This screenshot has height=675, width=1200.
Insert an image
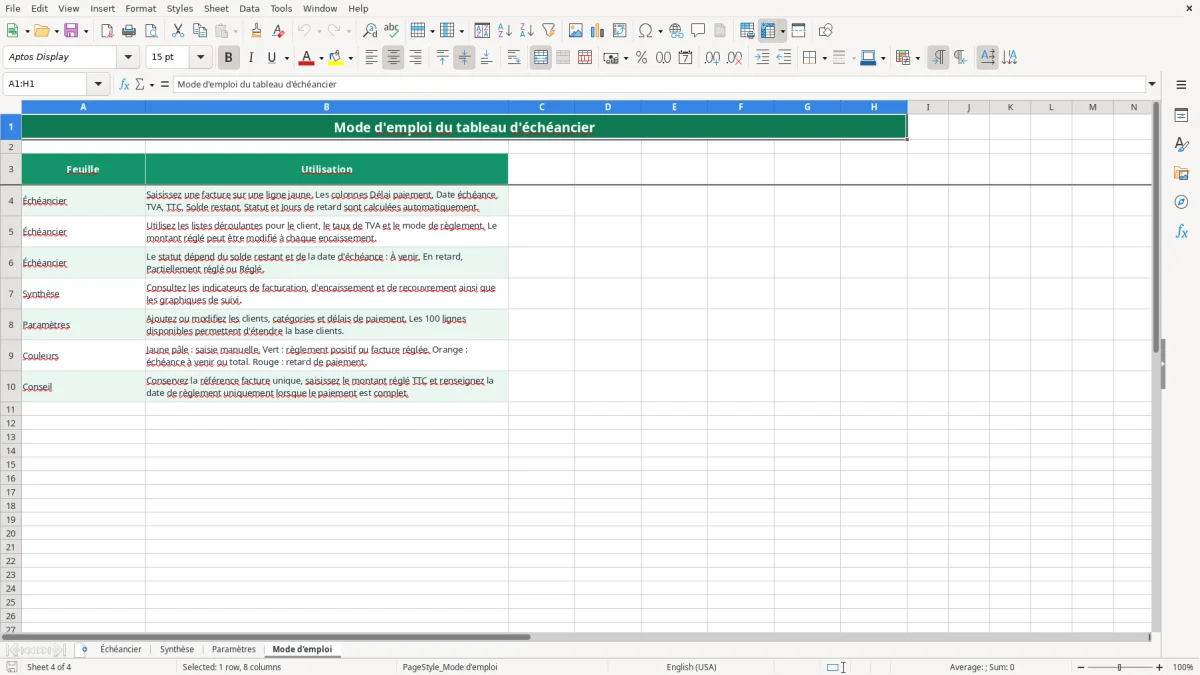pos(576,31)
